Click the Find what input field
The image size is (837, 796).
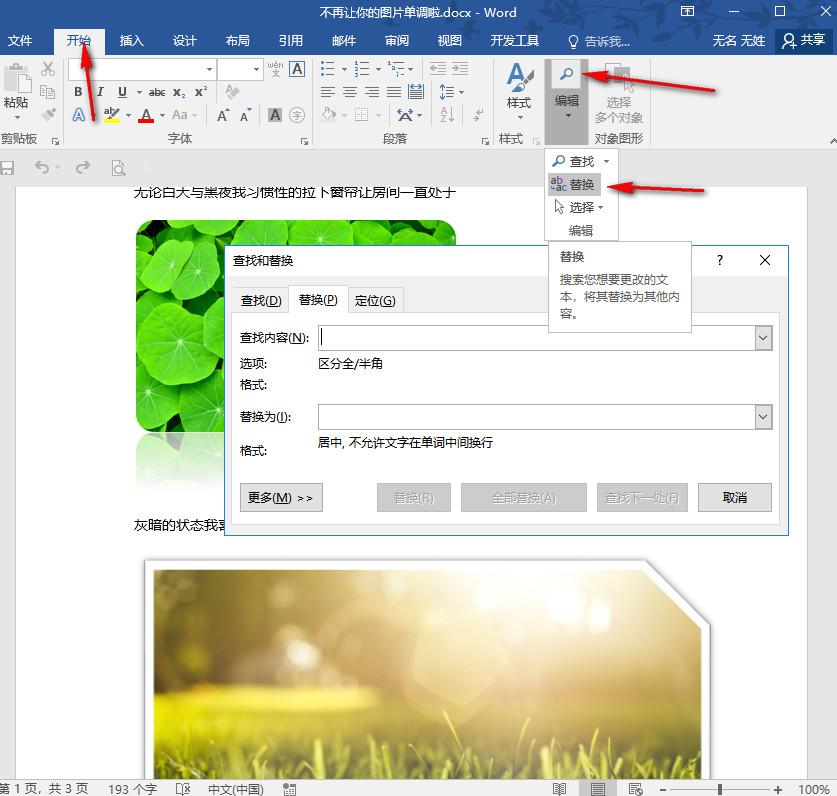(x=536, y=338)
